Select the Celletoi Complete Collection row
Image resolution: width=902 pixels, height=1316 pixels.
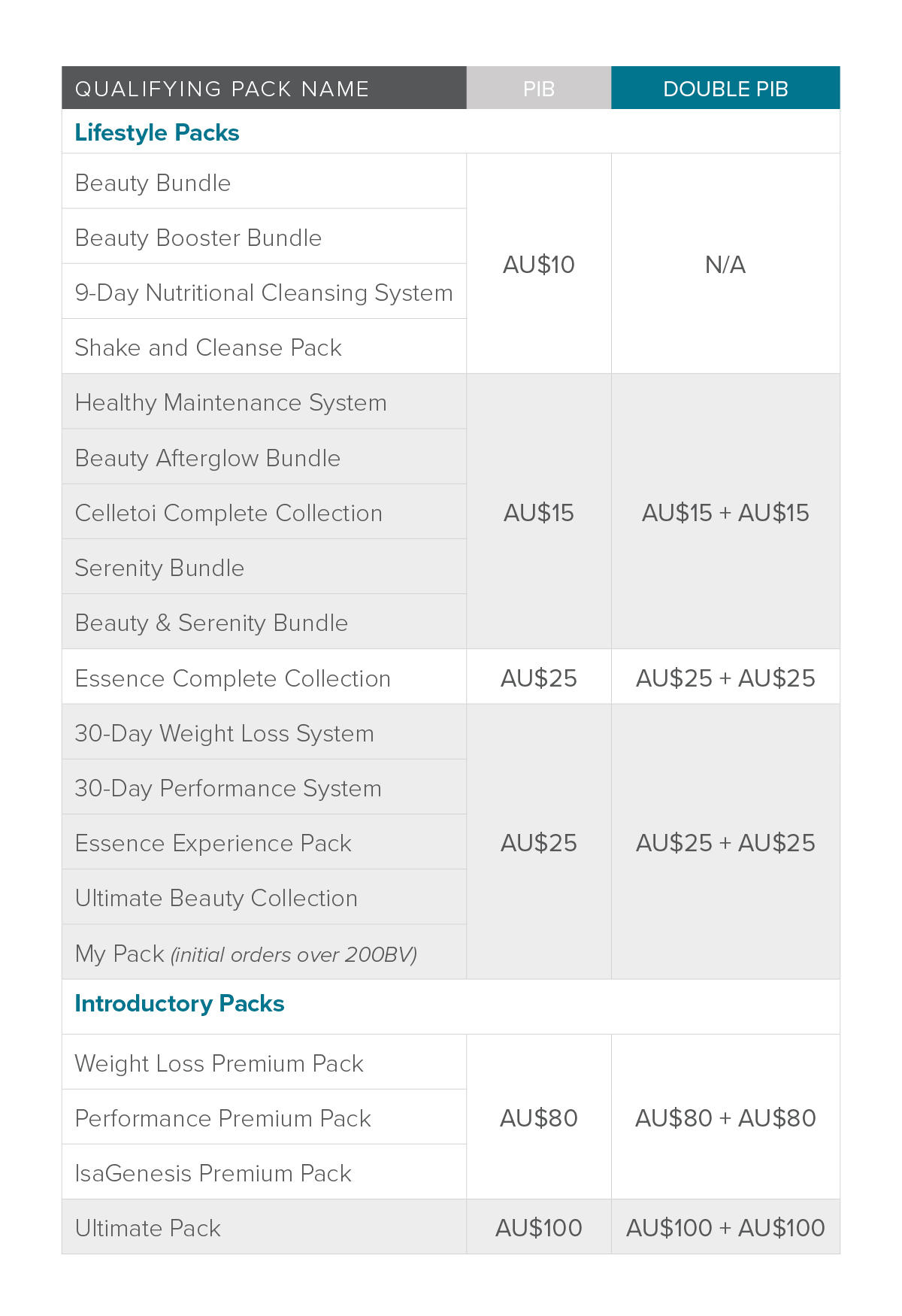click(264, 512)
